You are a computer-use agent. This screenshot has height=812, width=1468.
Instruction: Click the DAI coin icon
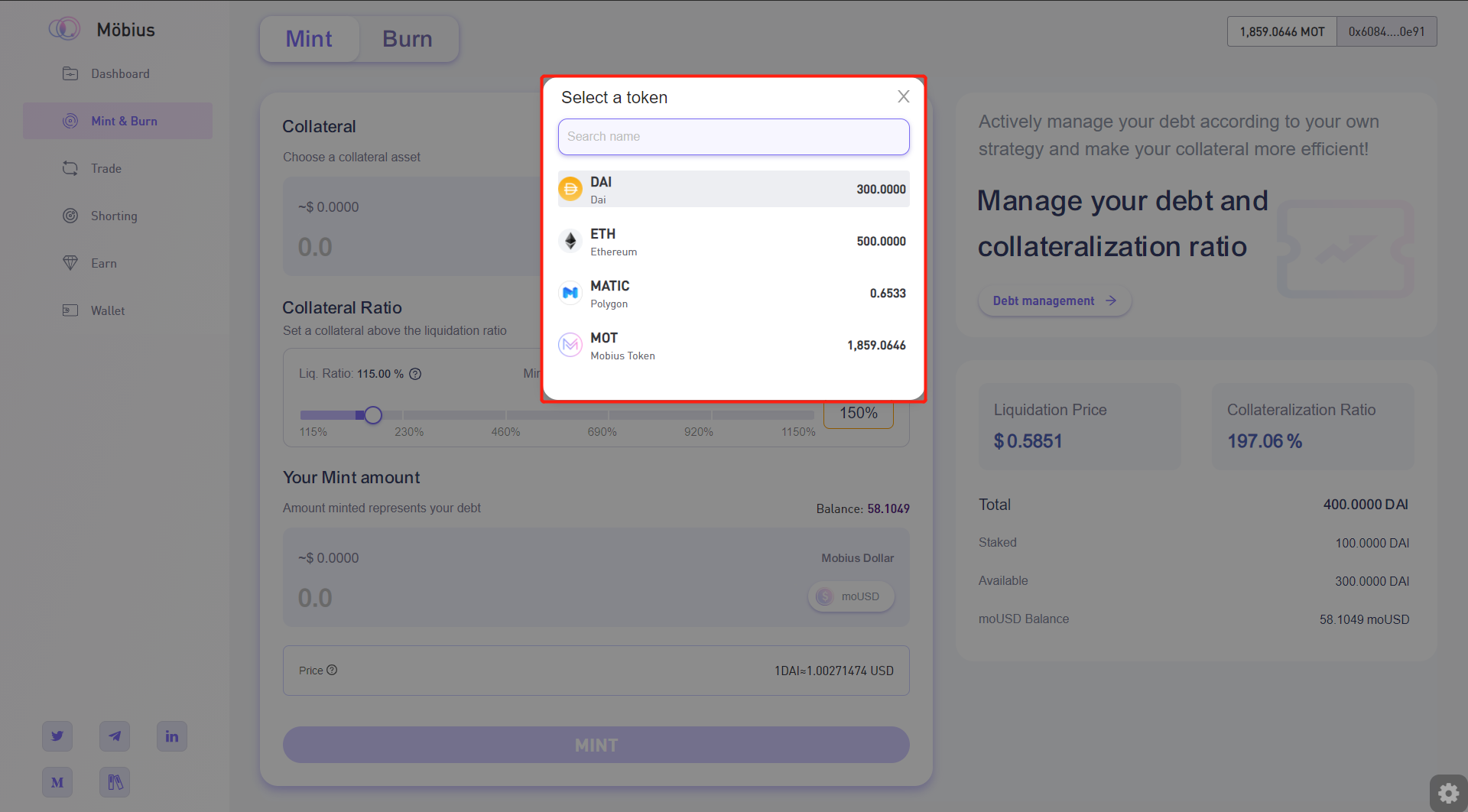[x=570, y=189]
